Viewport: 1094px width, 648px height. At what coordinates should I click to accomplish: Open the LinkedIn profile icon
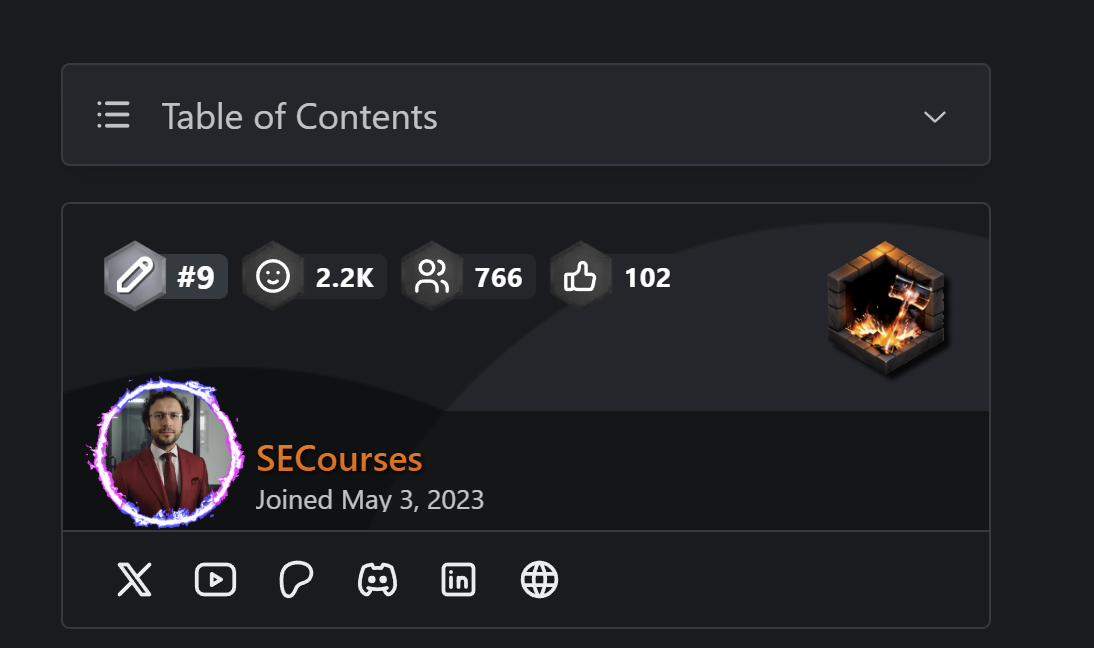coord(458,580)
